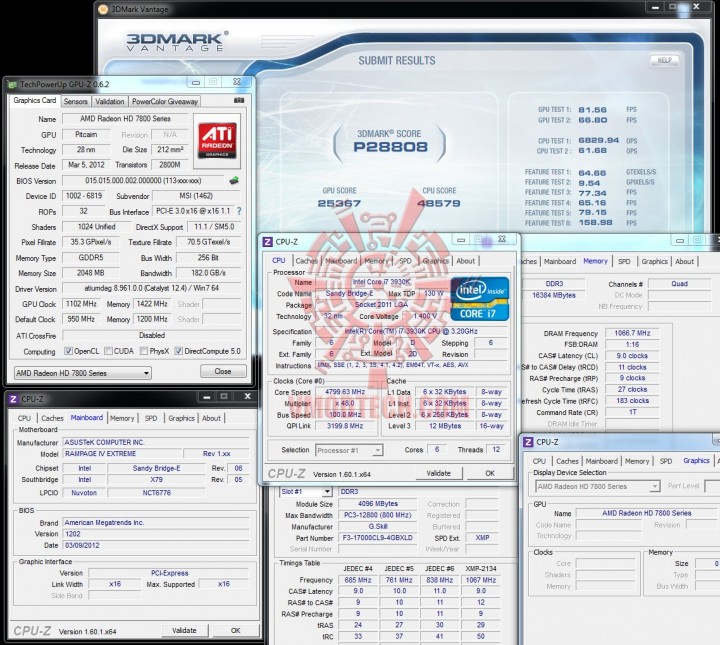Click the Memory Size 2048 MB field
Viewport: 720px width, 645px height.
90,273
